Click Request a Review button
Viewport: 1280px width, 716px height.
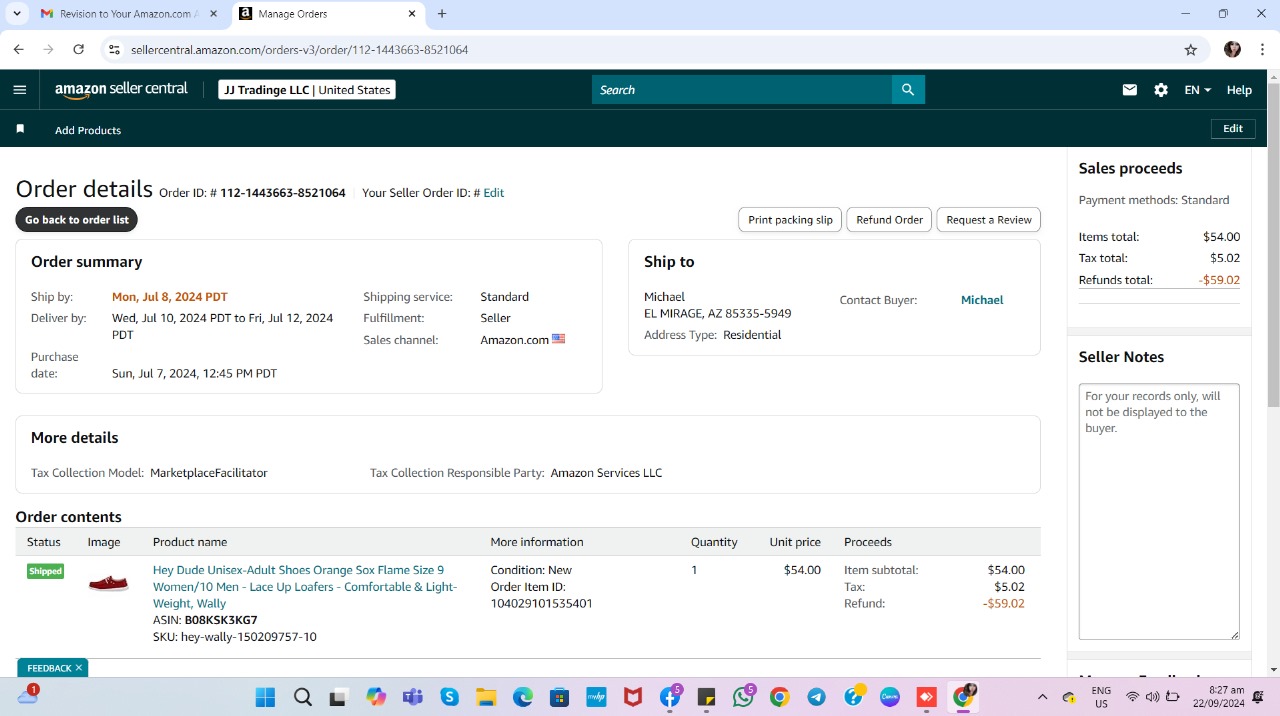coord(989,220)
